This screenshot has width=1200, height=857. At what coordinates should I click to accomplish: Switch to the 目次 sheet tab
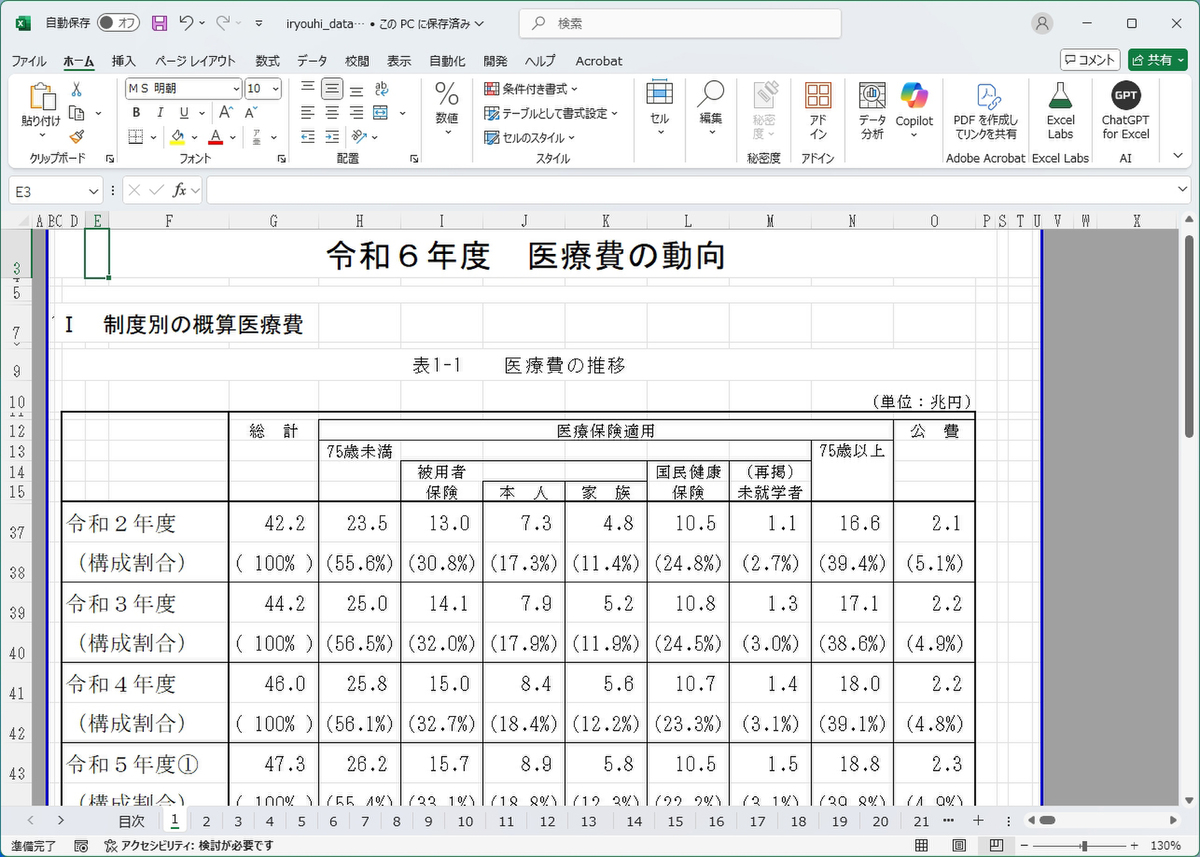(x=131, y=821)
